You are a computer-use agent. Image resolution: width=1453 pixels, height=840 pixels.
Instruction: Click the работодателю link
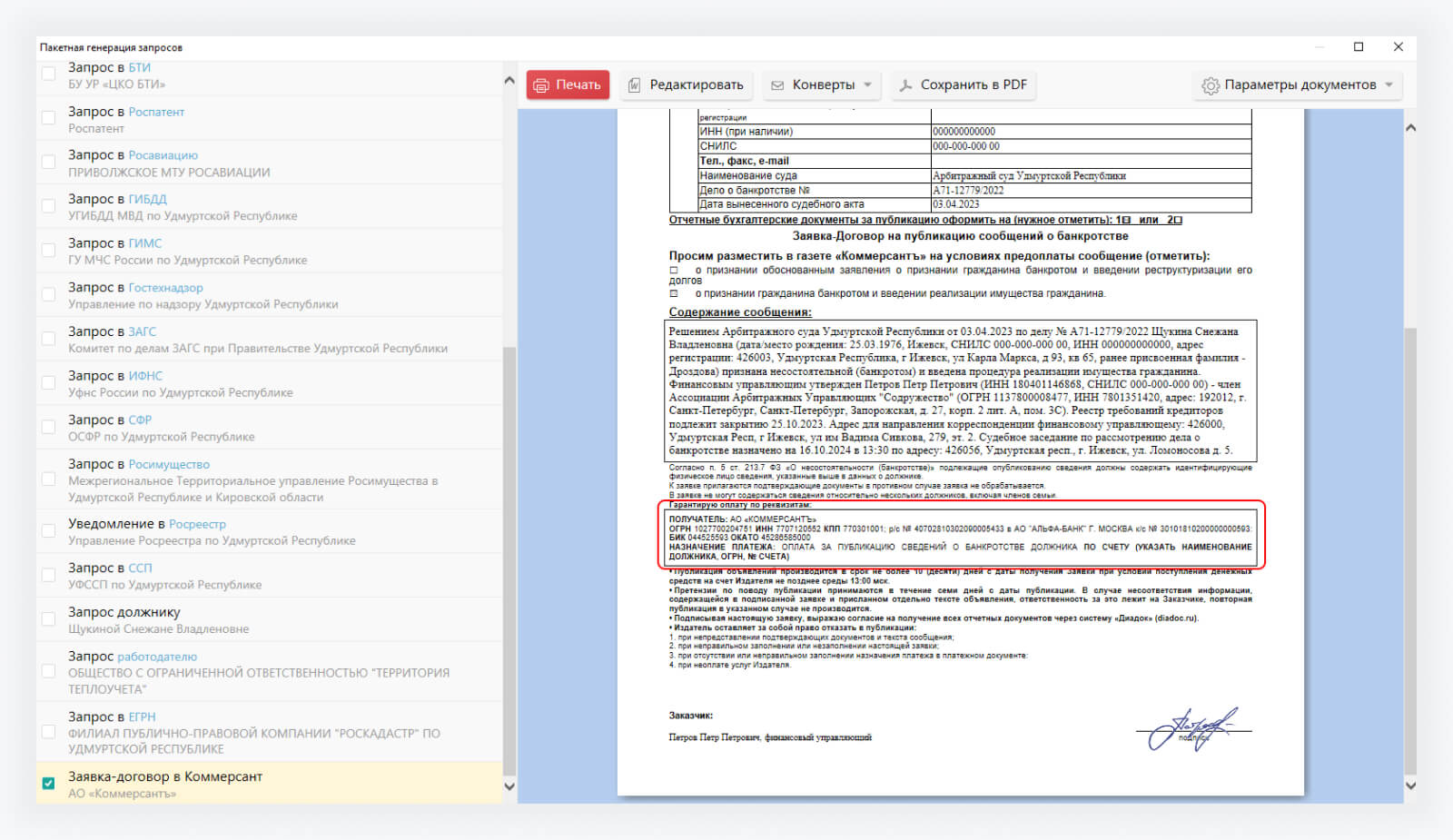(x=157, y=657)
